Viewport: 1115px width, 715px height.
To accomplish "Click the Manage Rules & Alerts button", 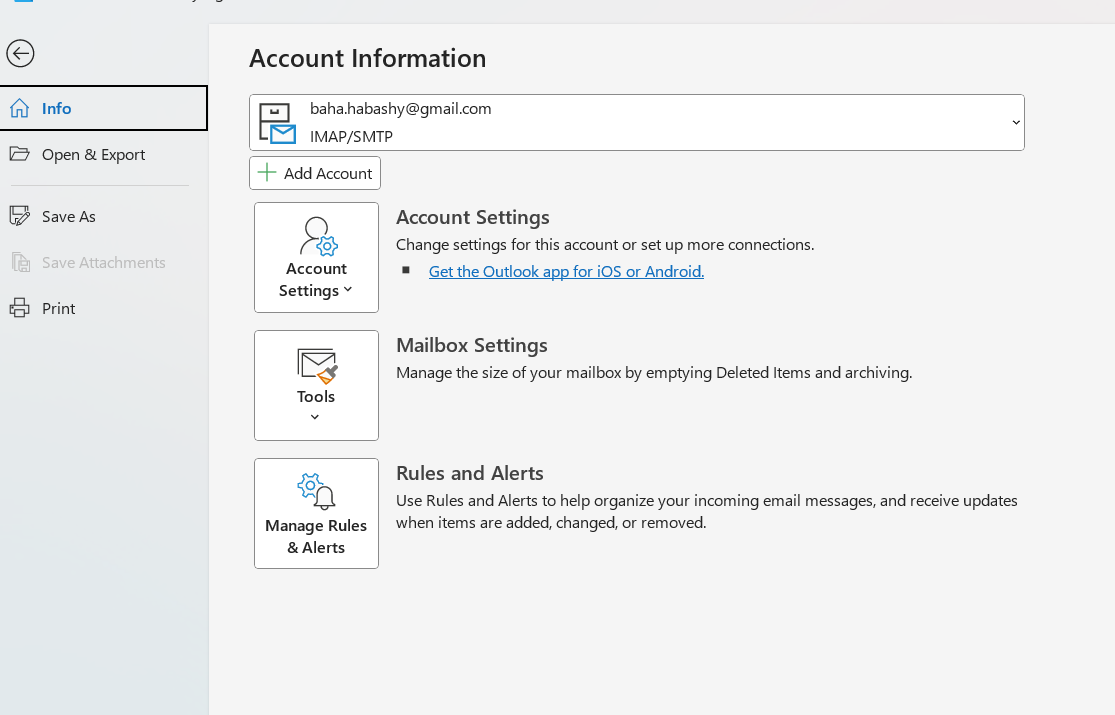I will 316,514.
